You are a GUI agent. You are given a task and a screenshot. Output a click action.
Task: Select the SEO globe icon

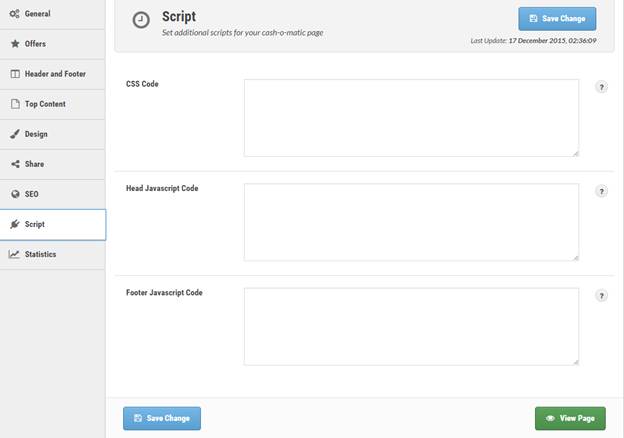click(15, 194)
